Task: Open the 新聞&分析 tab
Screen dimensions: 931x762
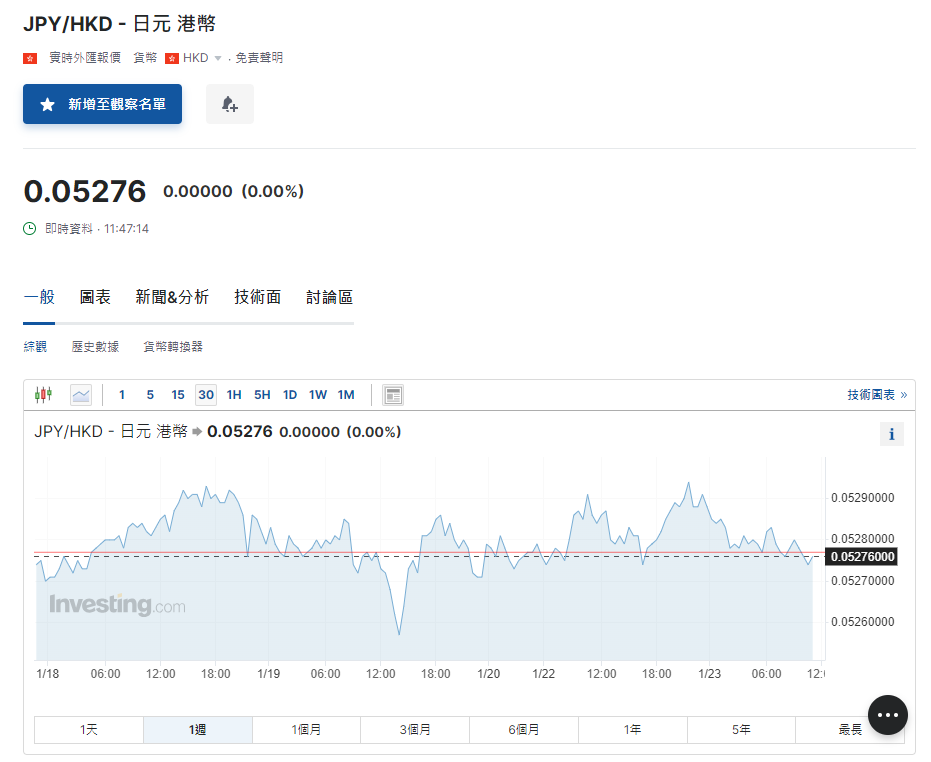Action: point(172,297)
